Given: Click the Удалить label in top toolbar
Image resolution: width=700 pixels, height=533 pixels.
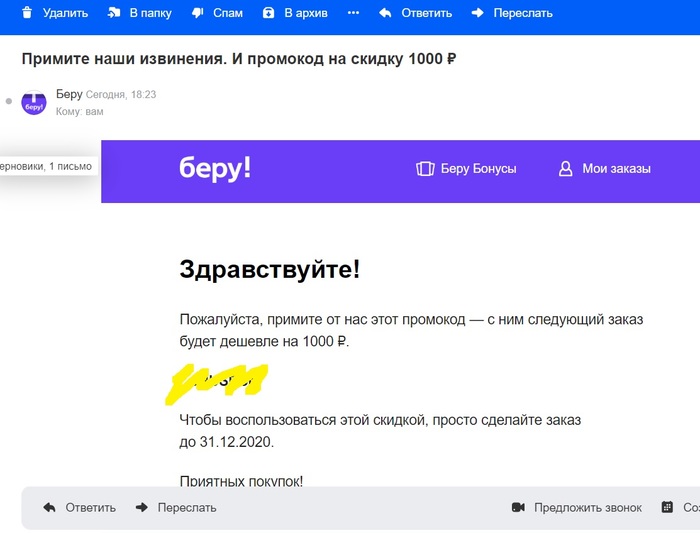Looking at the screenshot, I should click(x=65, y=13).
